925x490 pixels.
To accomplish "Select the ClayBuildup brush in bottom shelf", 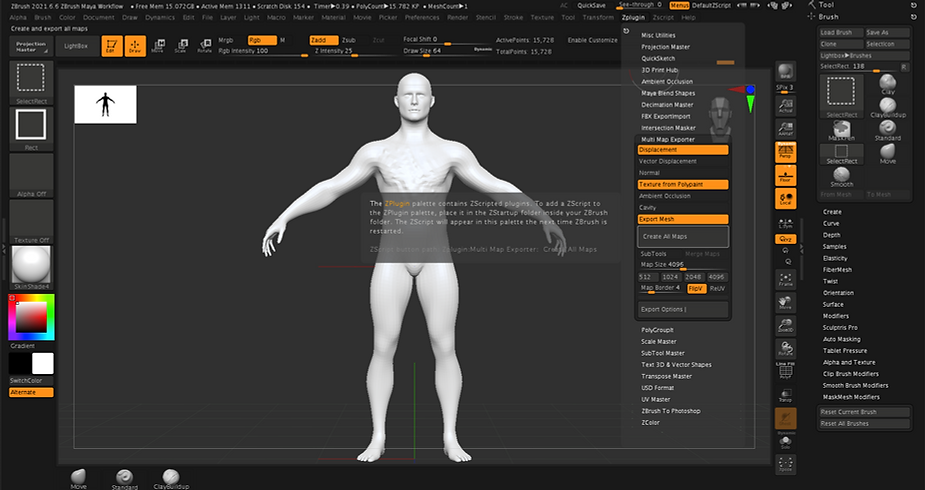I will (171, 479).
